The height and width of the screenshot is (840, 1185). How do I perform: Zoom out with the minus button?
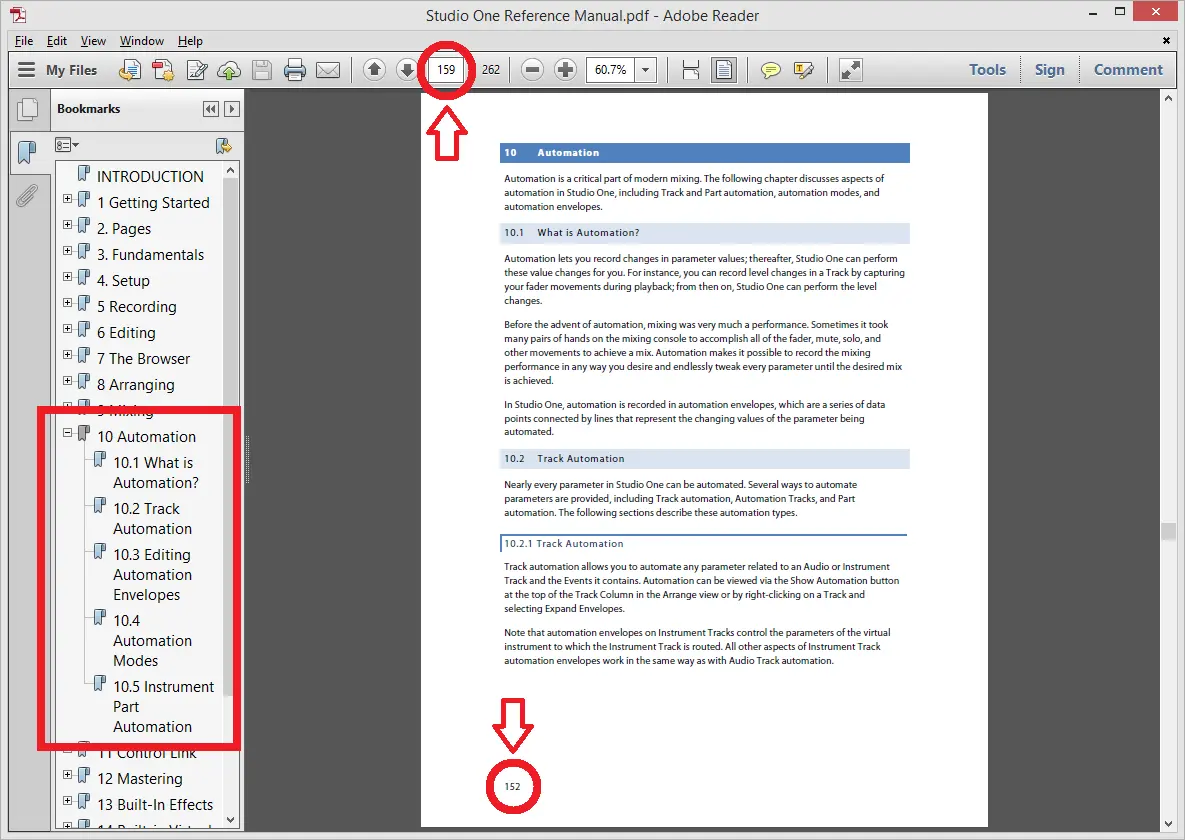tap(532, 70)
